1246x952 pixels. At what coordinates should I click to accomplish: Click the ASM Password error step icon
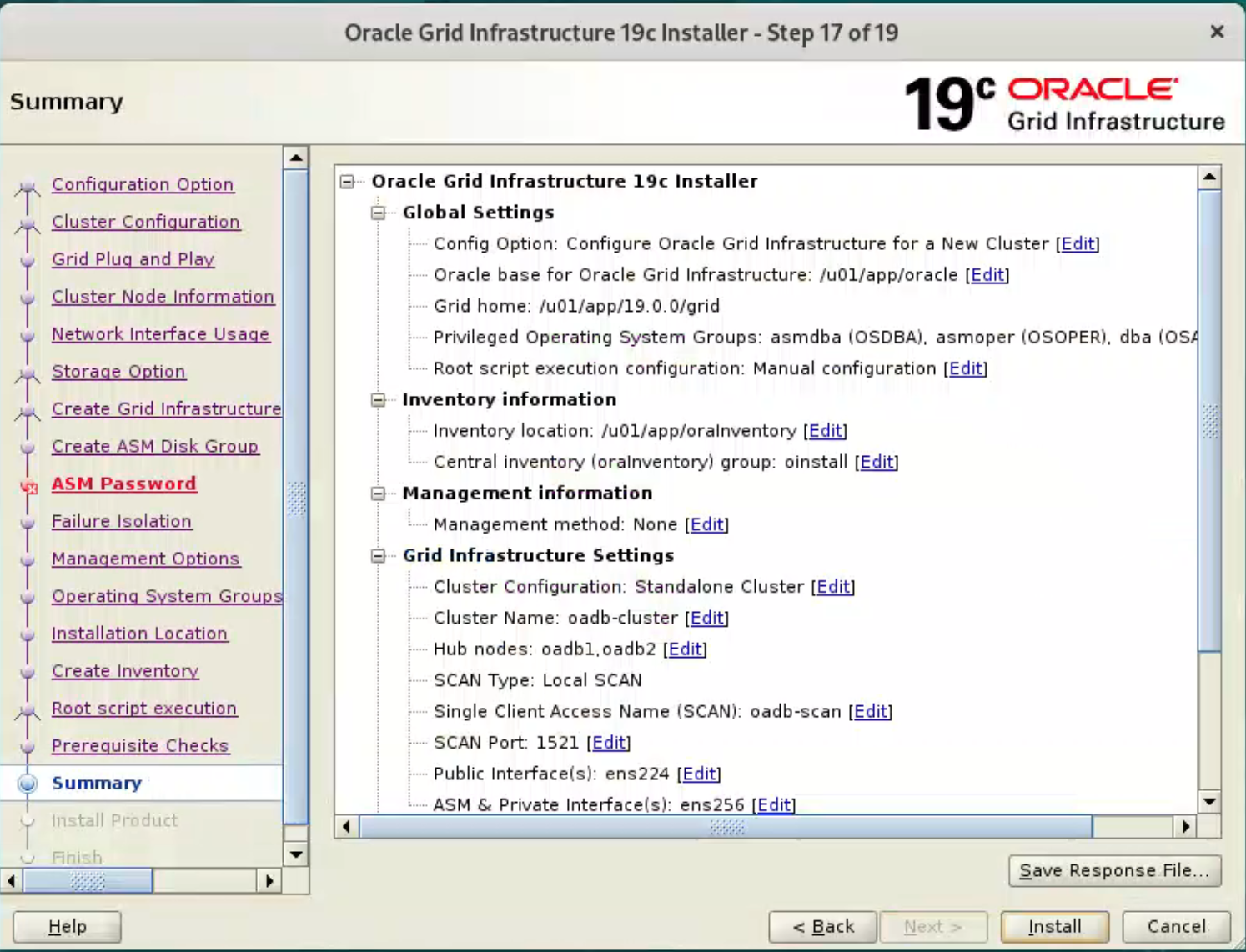click(28, 486)
